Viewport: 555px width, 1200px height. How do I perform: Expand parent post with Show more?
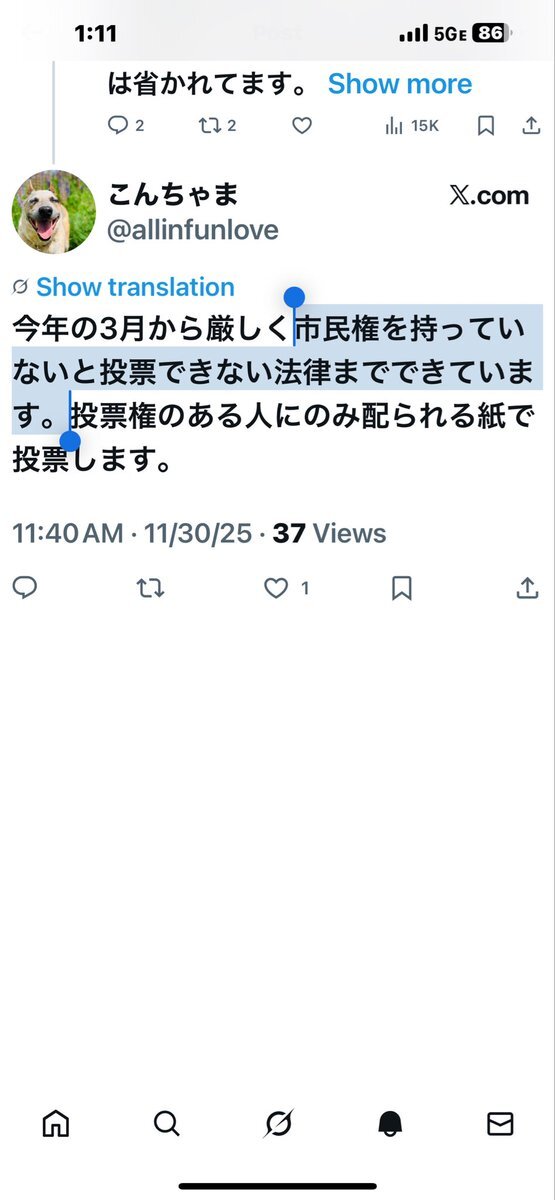coord(400,84)
